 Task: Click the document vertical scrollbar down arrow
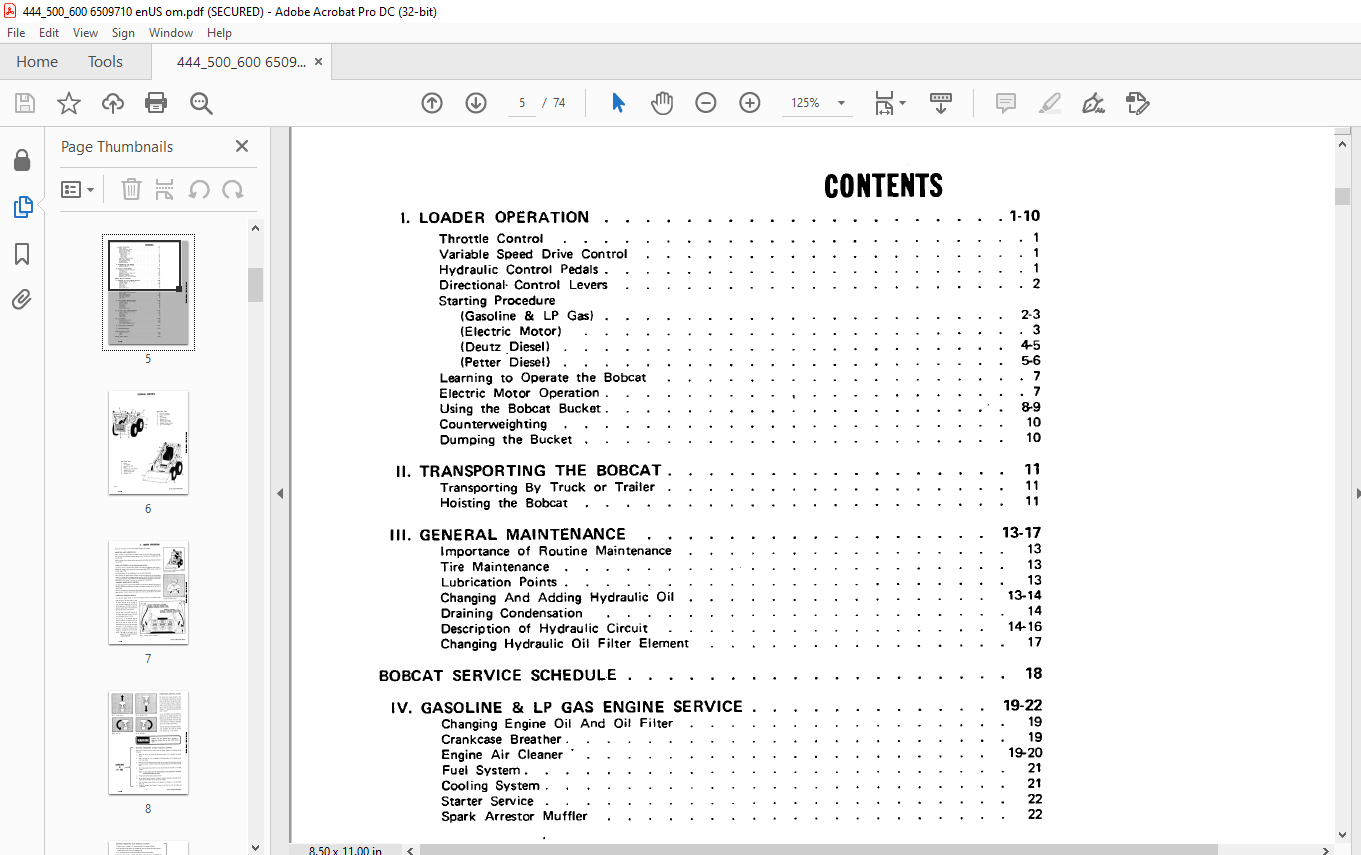point(1343,836)
